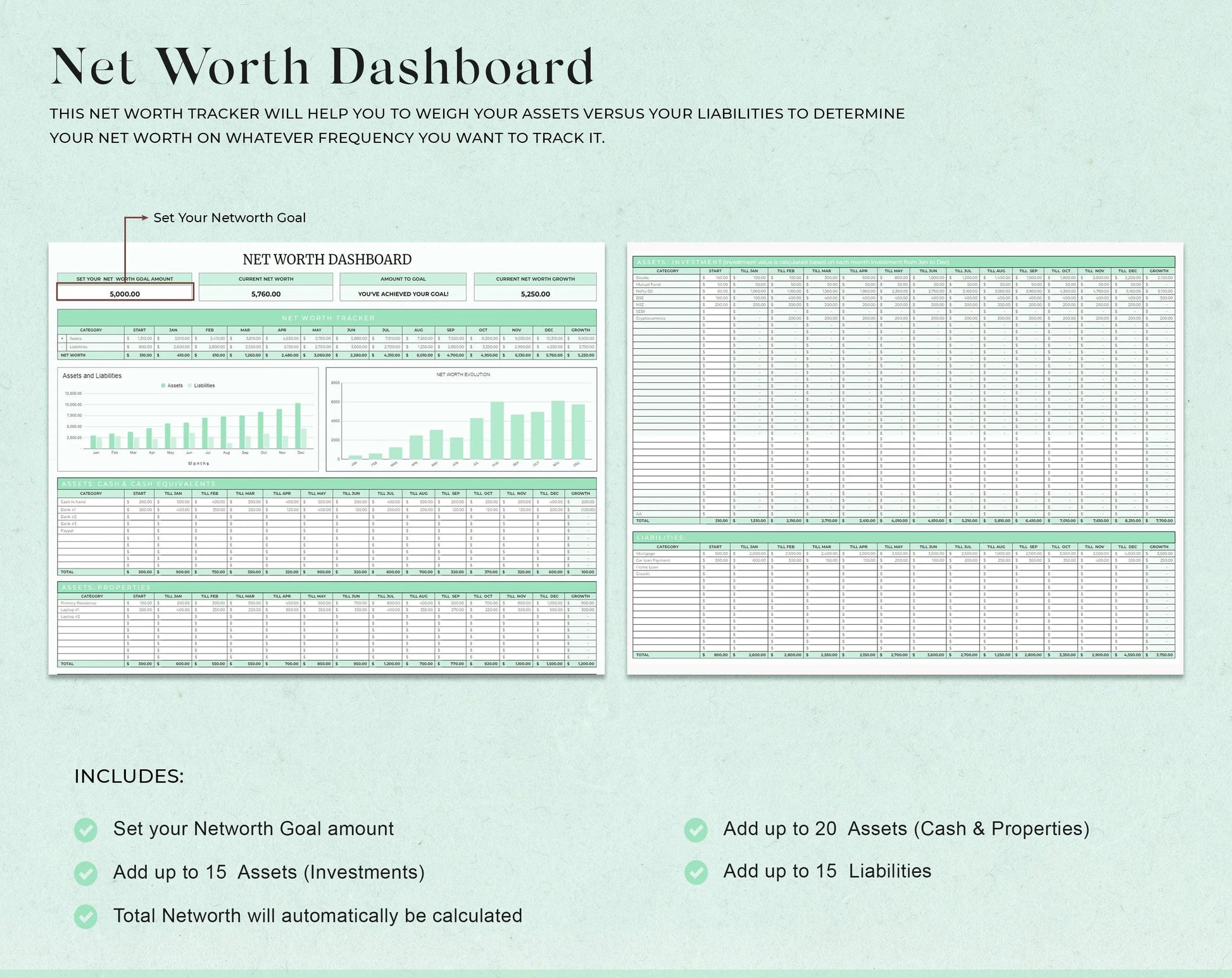Viewport: 1232px width, 978px height.
Task: Select the "Home Loan" liability category cell
Action: [667, 567]
